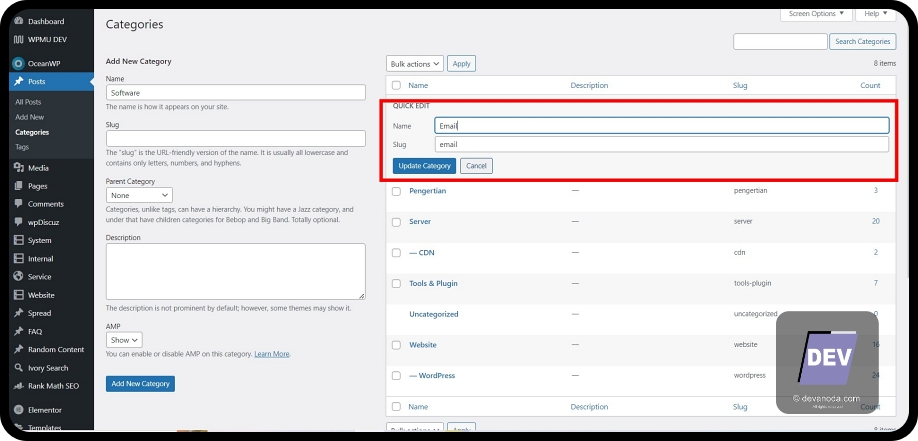Focus the quick edit Name field
Image resolution: width=918 pixels, height=441 pixels.
pyautogui.click(x=662, y=125)
